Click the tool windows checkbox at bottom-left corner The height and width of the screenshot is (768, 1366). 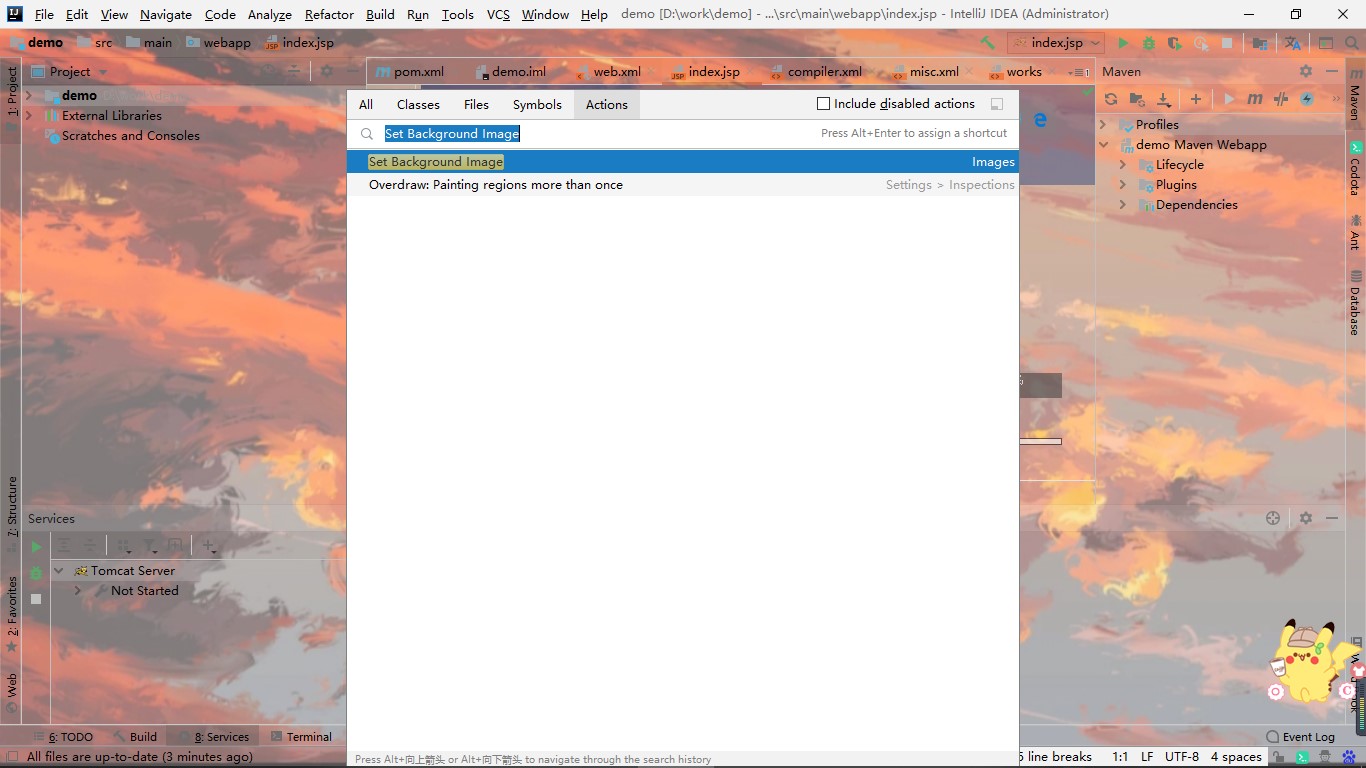click(12, 757)
